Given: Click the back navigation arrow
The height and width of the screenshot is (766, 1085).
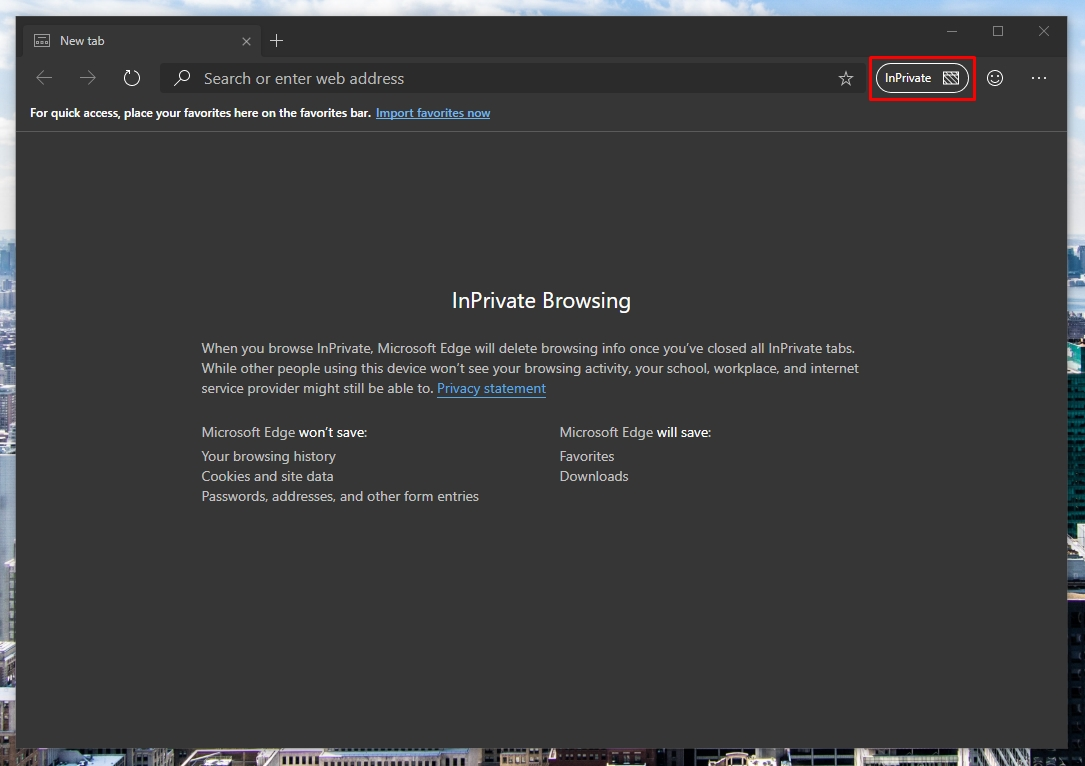Looking at the screenshot, I should point(43,77).
